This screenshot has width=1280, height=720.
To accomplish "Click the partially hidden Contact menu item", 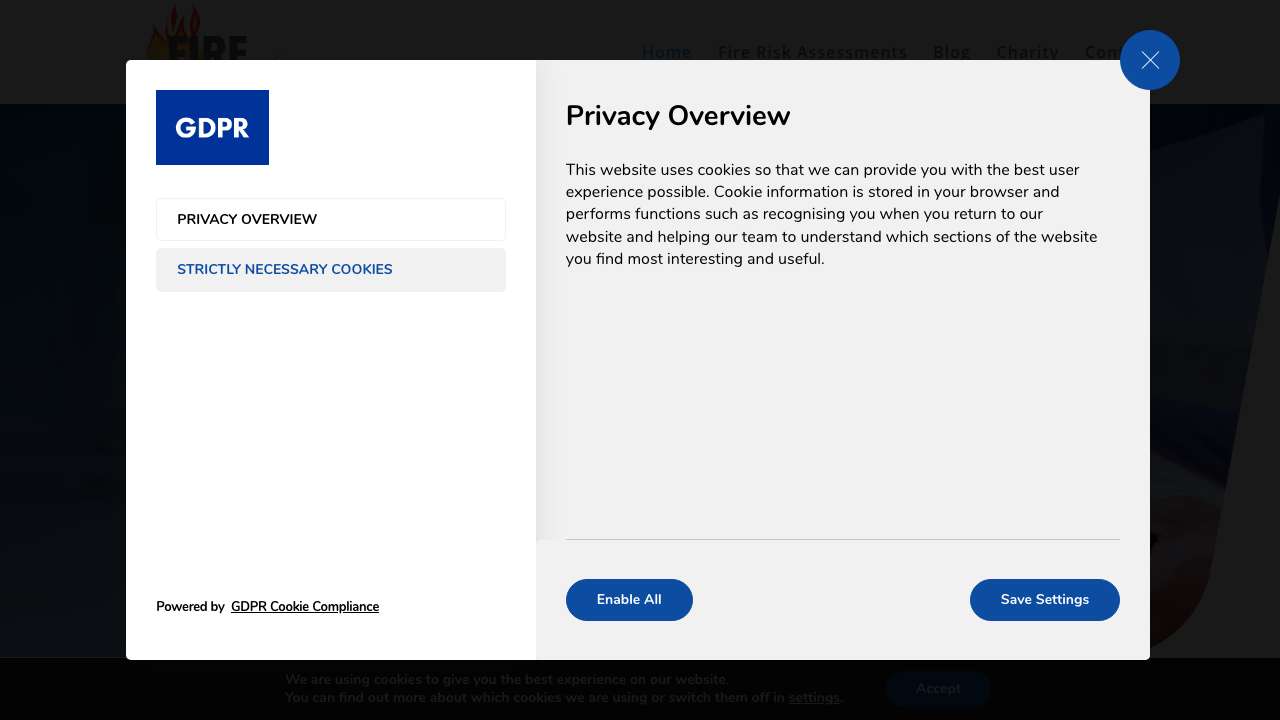I will click(1101, 52).
